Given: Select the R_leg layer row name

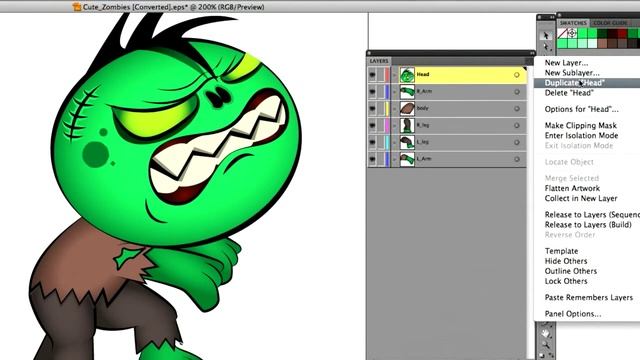Looking at the screenshot, I should [423, 125].
